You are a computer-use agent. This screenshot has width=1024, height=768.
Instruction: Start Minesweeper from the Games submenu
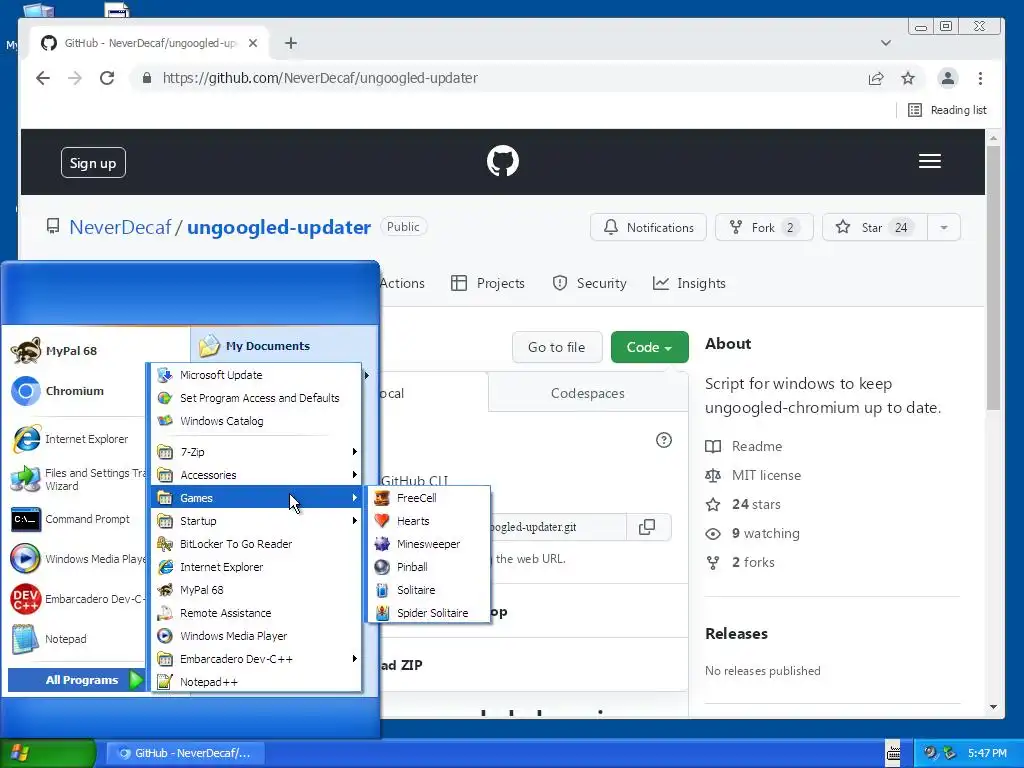(428, 543)
